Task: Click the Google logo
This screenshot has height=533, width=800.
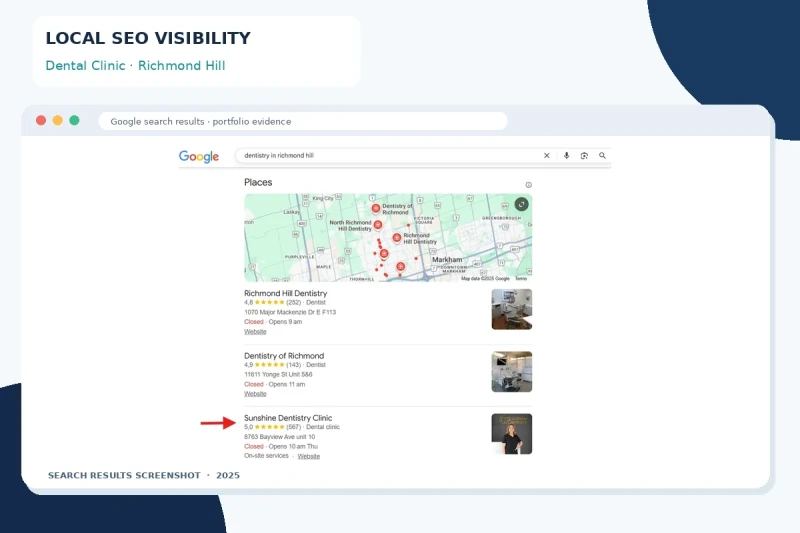Action: tap(198, 156)
